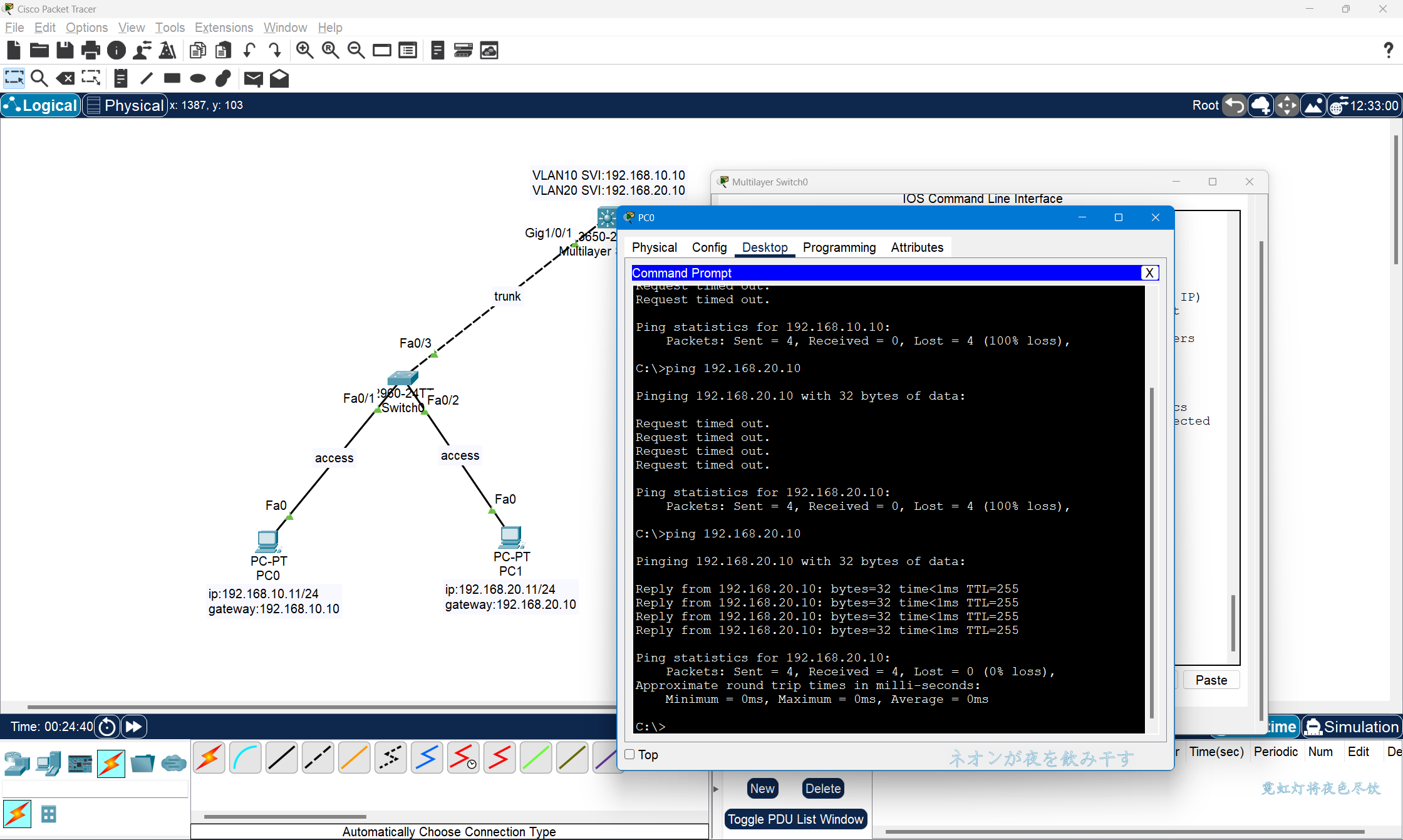
Task: Select the console cable
Action: coord(246,758)
